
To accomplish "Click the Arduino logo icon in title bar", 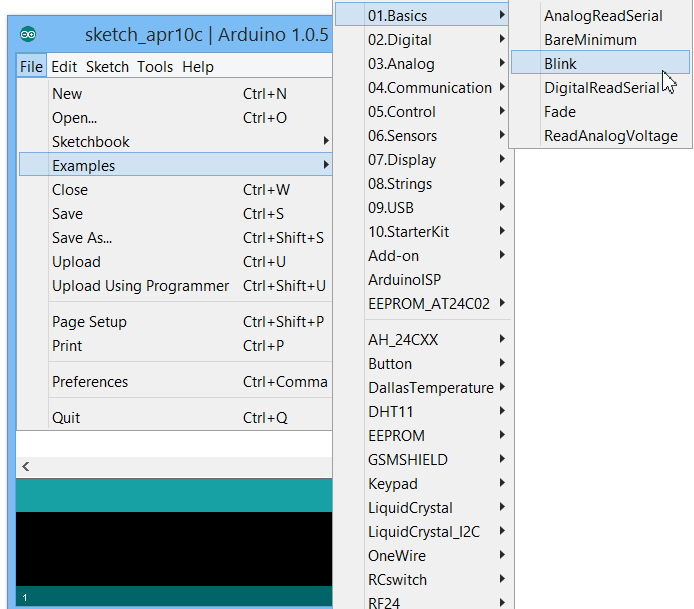I will pyautogui.click(x=28, y=35).
